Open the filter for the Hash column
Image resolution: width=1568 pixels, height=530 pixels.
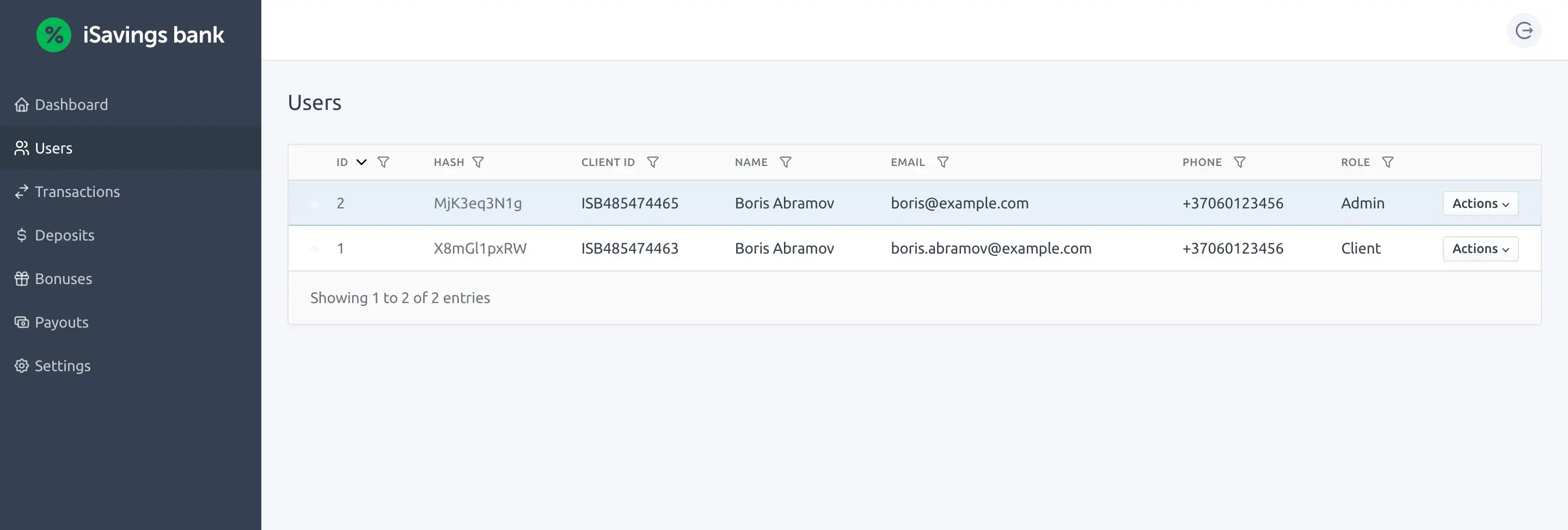point(478,162)
